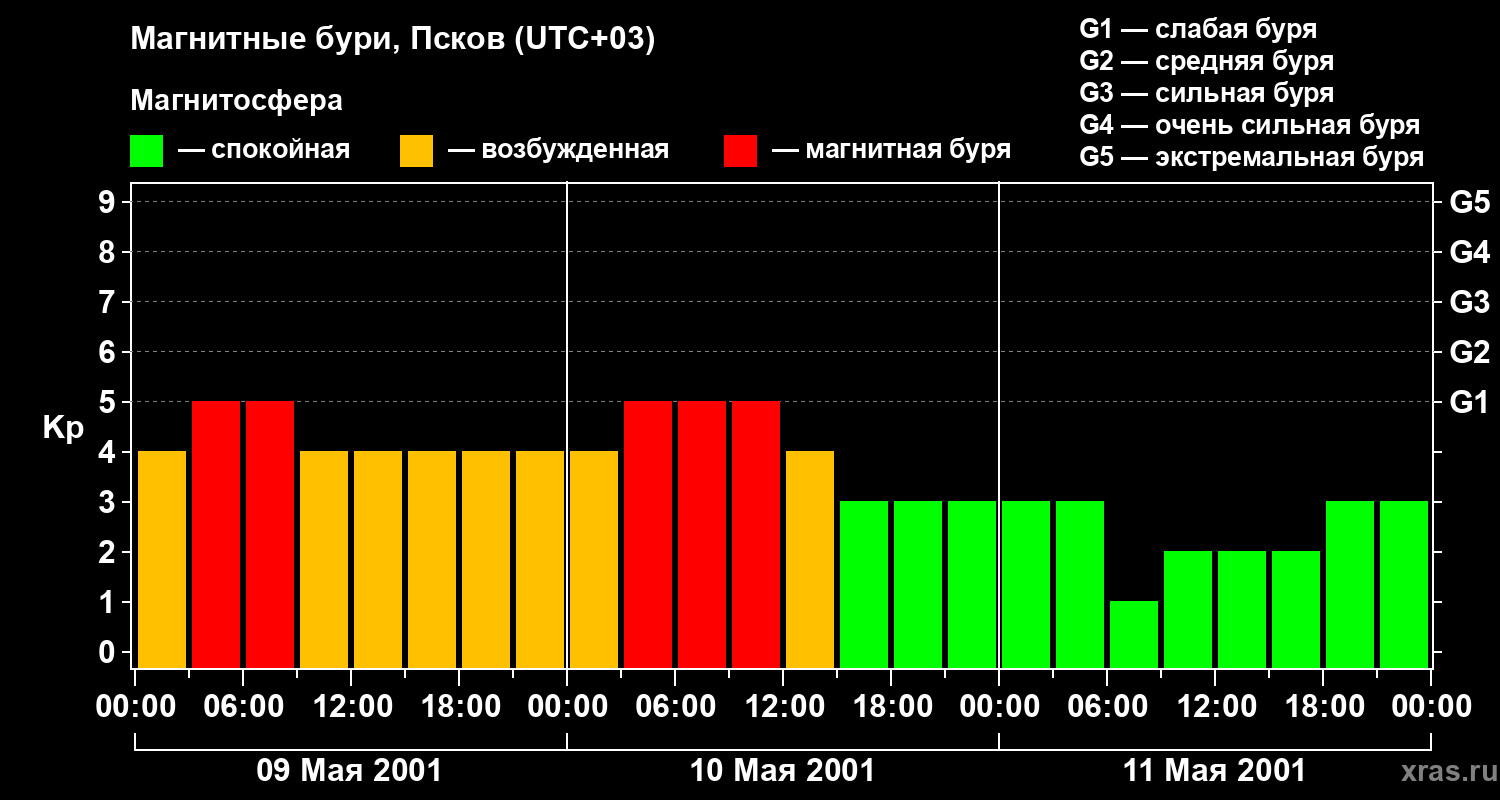Click the red 'магнитная буря' legend swatch
The width and height of the screenshot is (1500, 800).
pyautogui.click(x=740, y=151)
